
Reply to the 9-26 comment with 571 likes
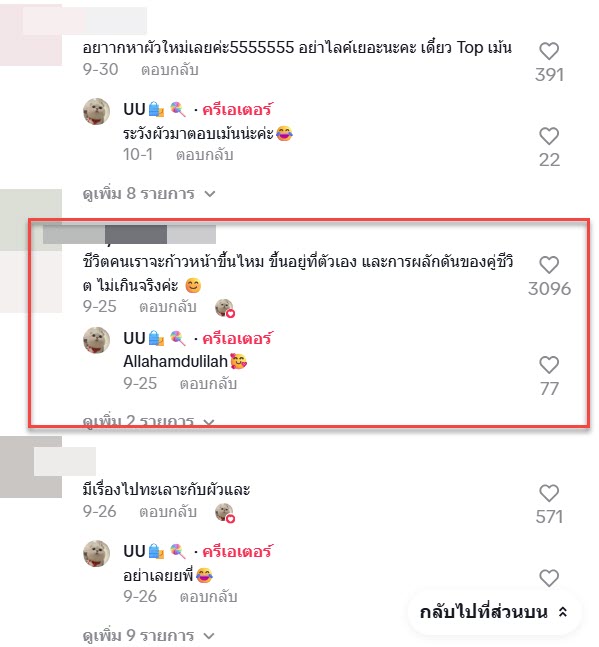coord(168,512)
